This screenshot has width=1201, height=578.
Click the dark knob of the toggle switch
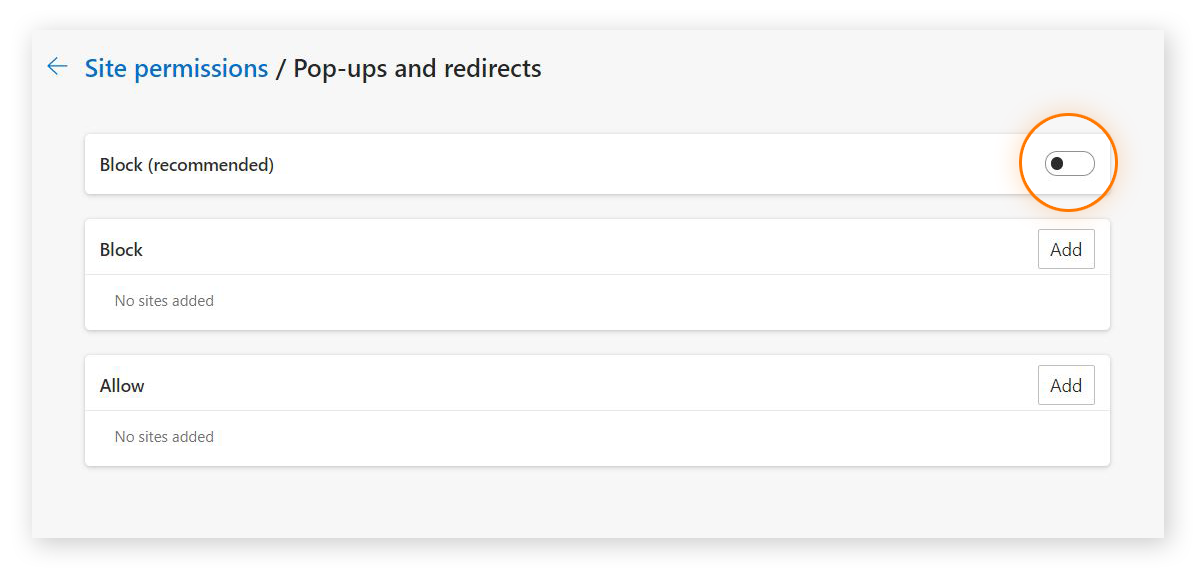click(x=1057, y=164)
